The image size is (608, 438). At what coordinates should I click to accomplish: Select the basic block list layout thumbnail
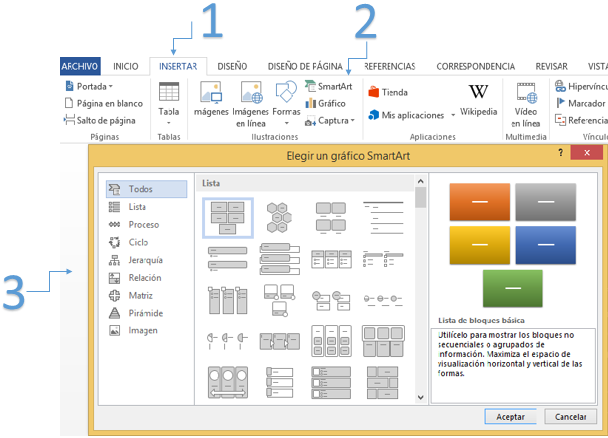tap(228, 215)
